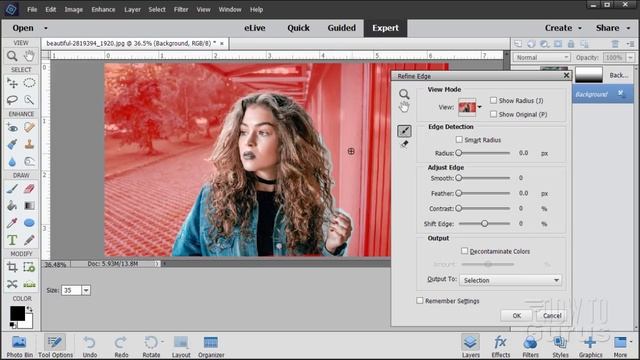Image resolution: width=640 pixels, height=360 pixels.
Task: Open the Filter menu
Action: pos(181,9)
